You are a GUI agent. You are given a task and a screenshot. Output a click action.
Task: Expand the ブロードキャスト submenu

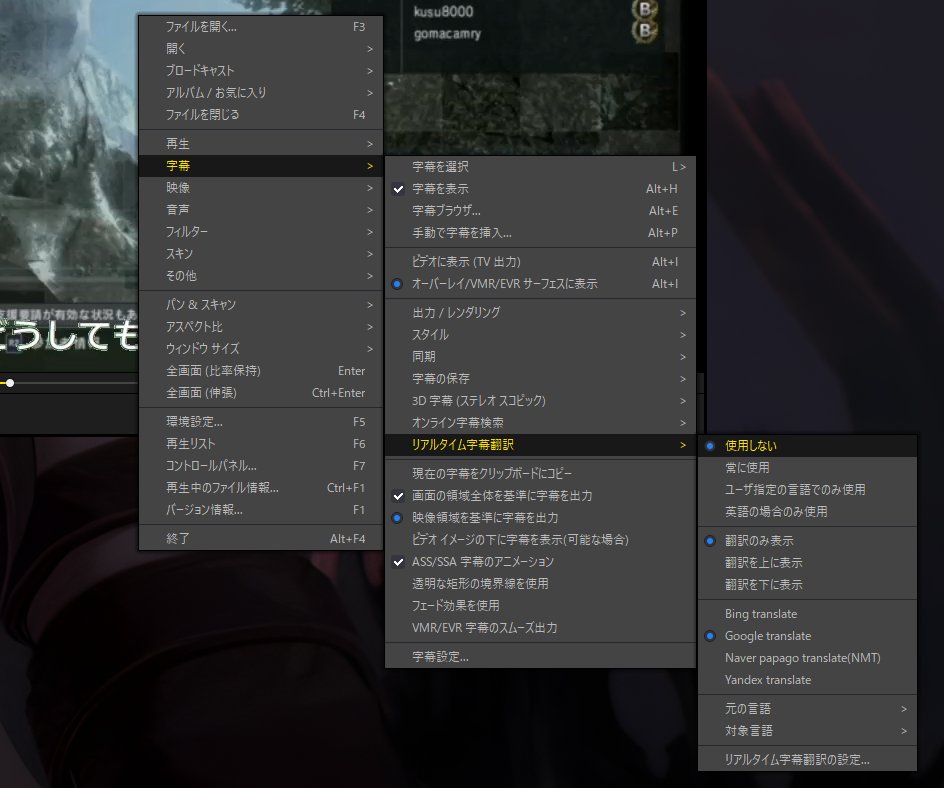tap(261, 70)
